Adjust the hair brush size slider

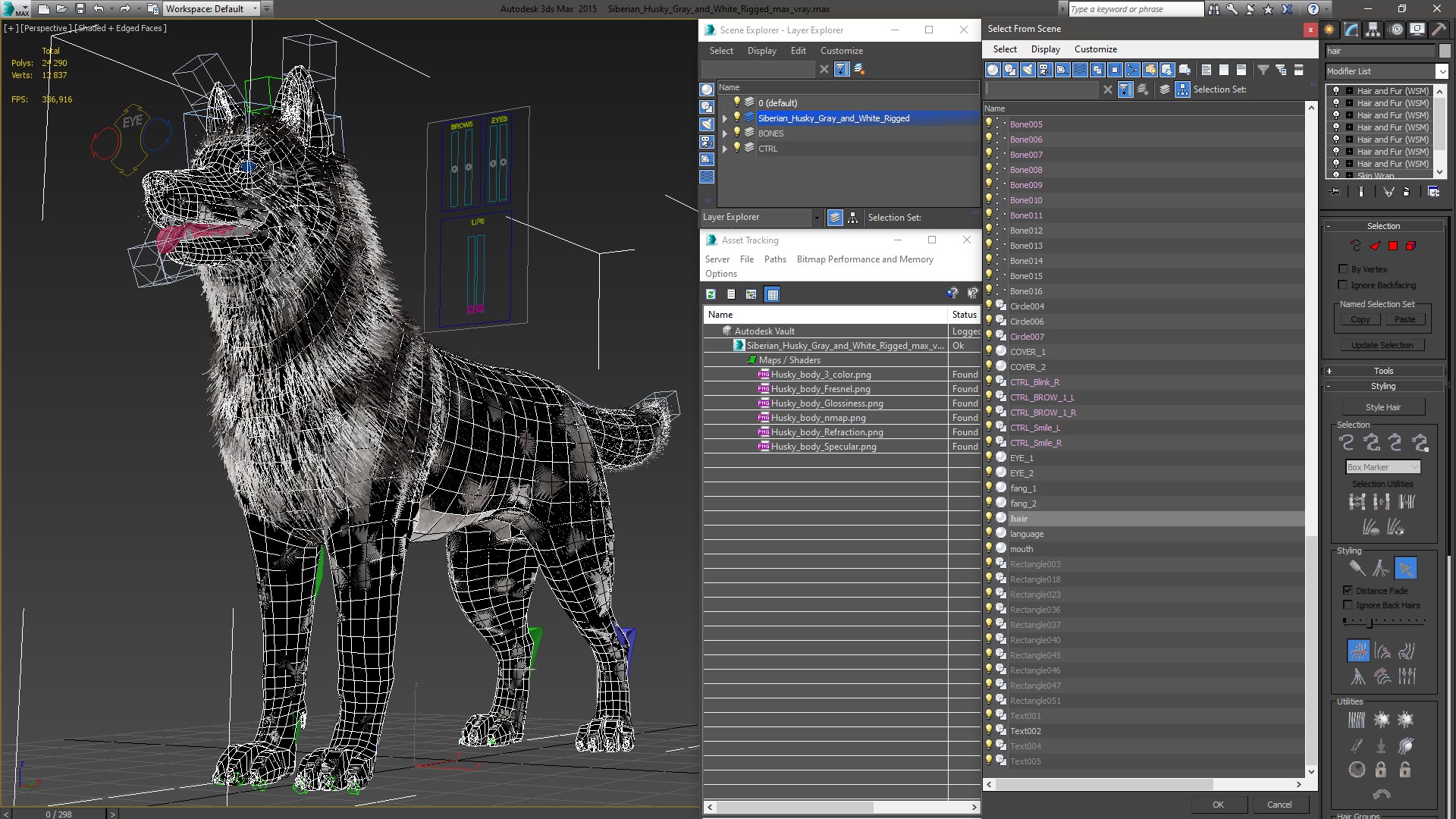(1370, 623)
